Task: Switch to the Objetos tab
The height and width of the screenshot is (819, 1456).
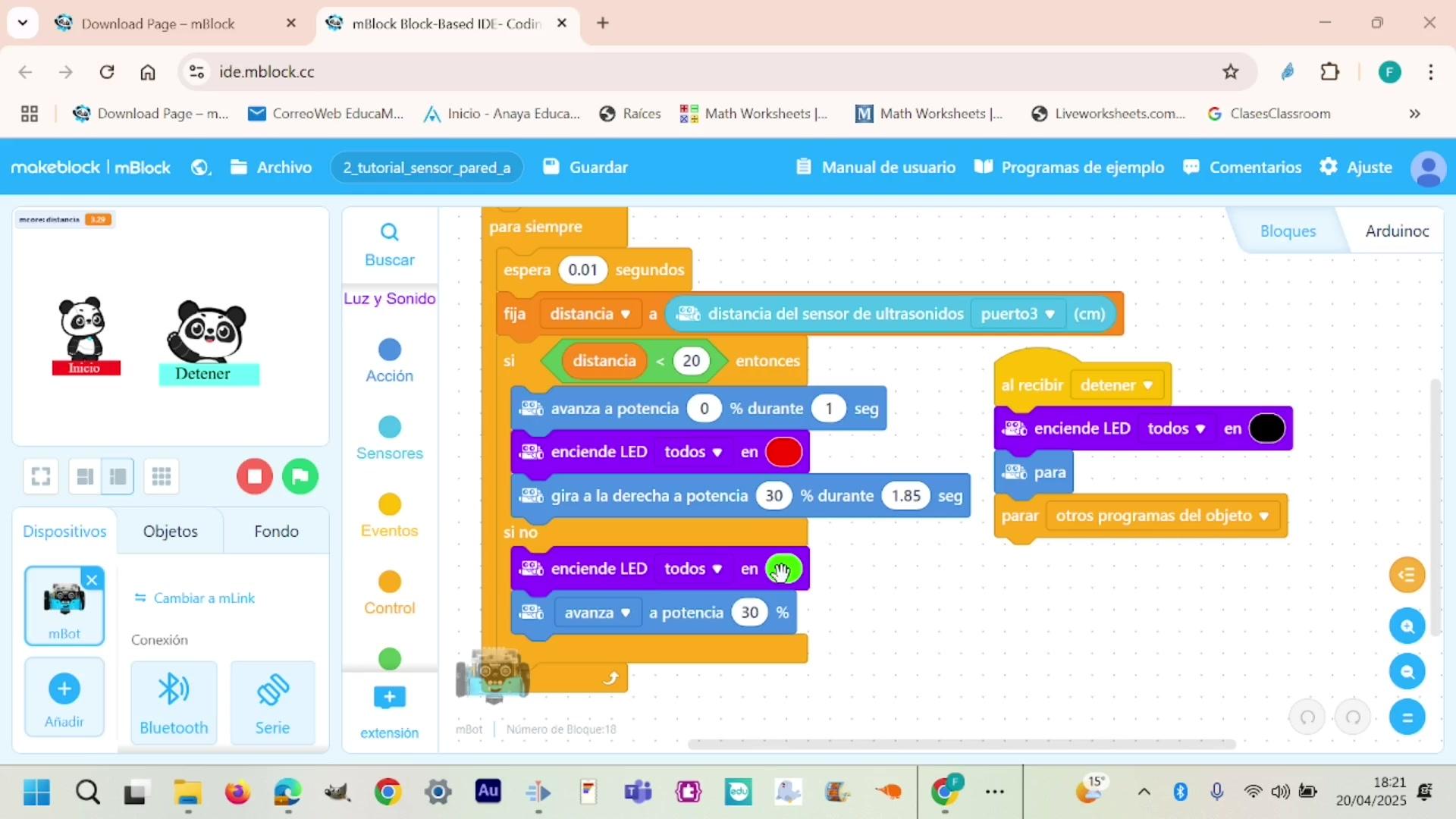Action: pyautogui.click(x=170, y=531)
